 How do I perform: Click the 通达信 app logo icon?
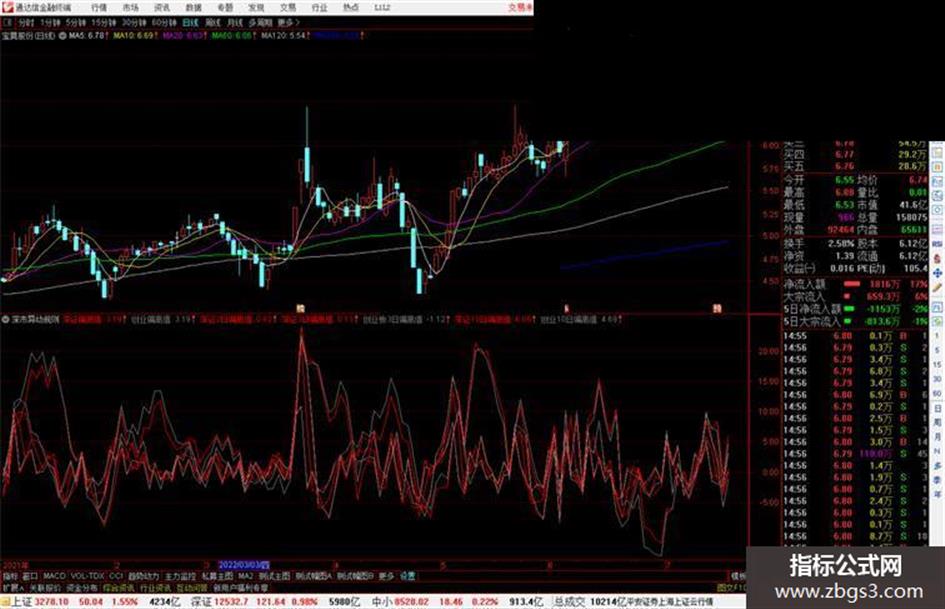pyautogui.click(x=7, y=7)
